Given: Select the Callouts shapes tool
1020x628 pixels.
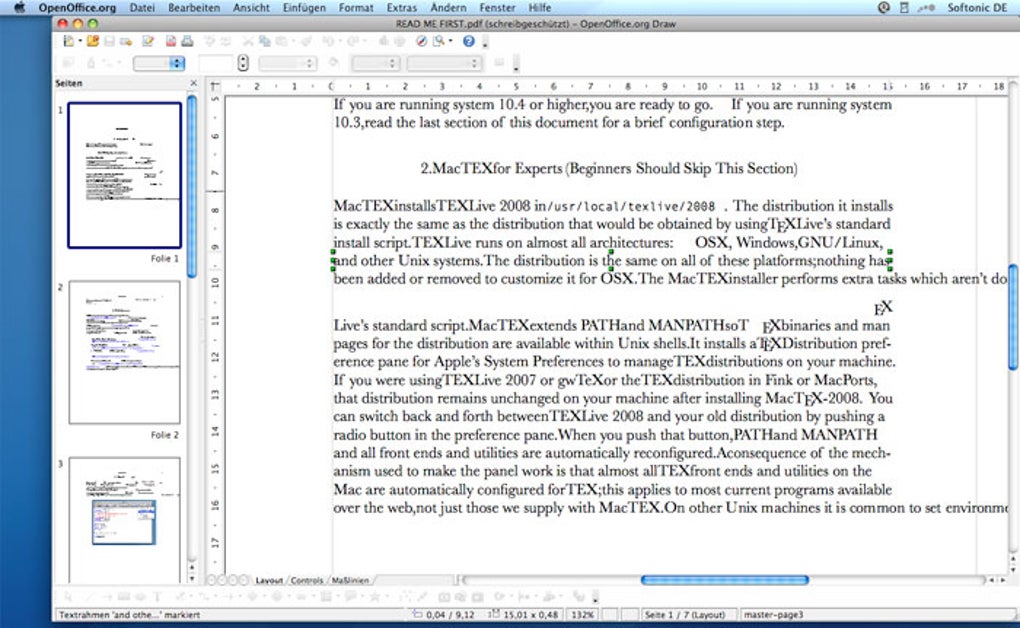Looking at the screenshot, I should [351, 596].
